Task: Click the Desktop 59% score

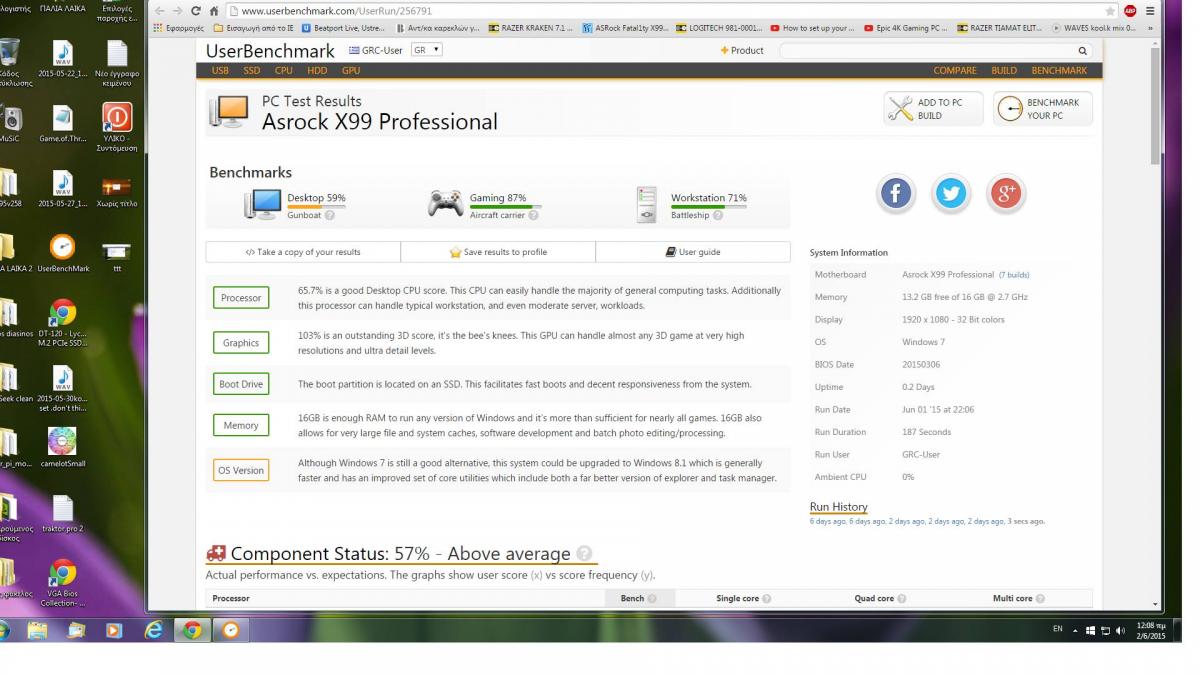Action: (316, 198)
